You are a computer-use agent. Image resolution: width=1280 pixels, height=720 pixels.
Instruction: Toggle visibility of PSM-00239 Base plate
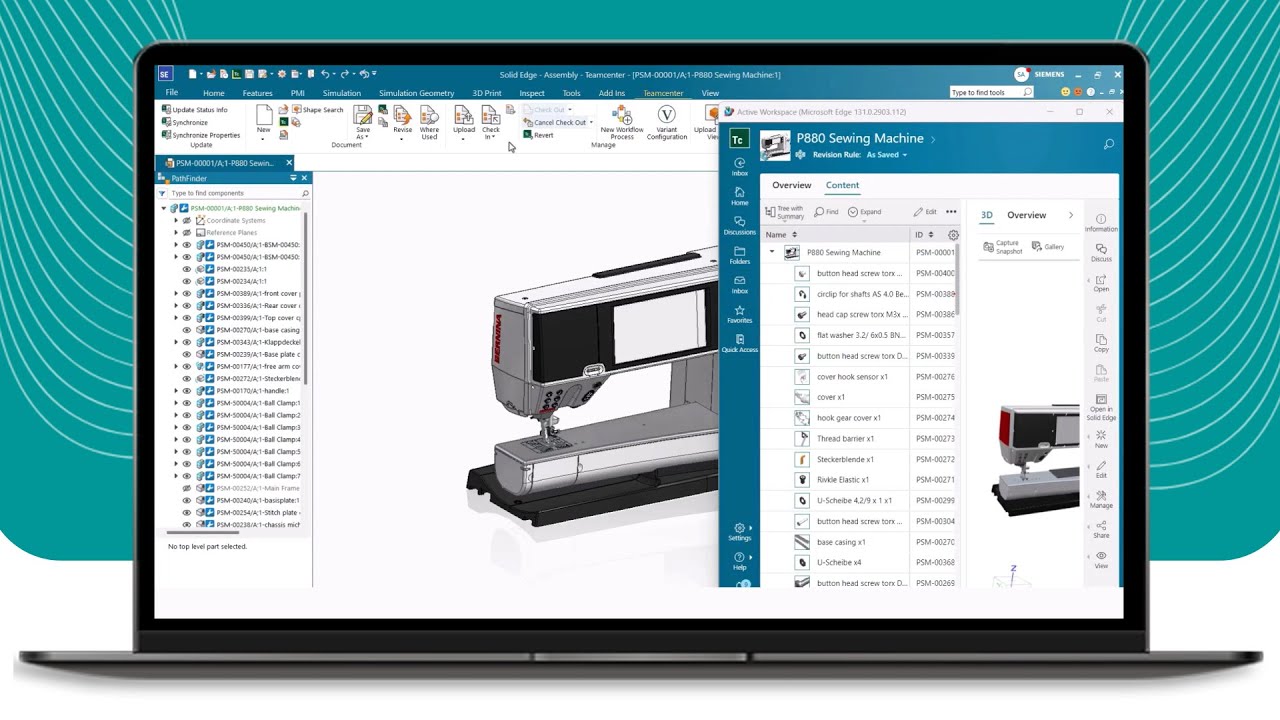(186, 354)
